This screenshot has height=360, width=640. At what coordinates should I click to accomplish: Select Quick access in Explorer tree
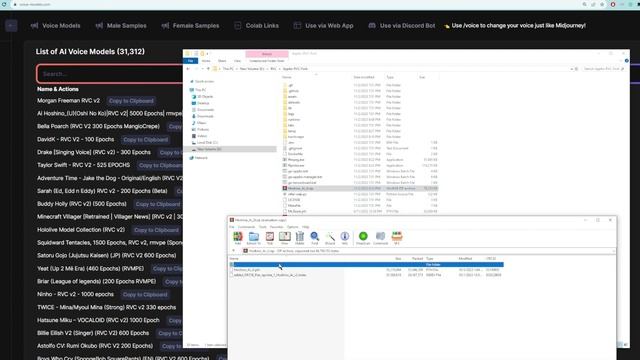(201, 82)
